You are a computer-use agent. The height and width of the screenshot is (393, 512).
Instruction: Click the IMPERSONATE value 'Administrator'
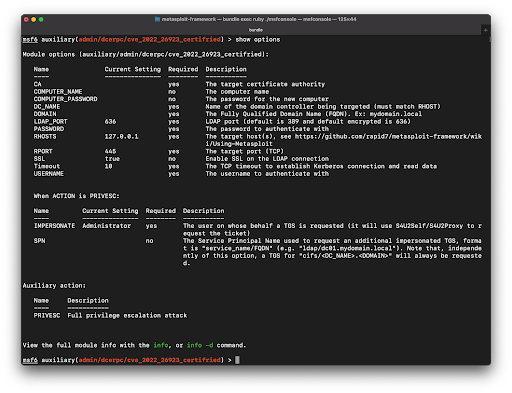(106, 226)
